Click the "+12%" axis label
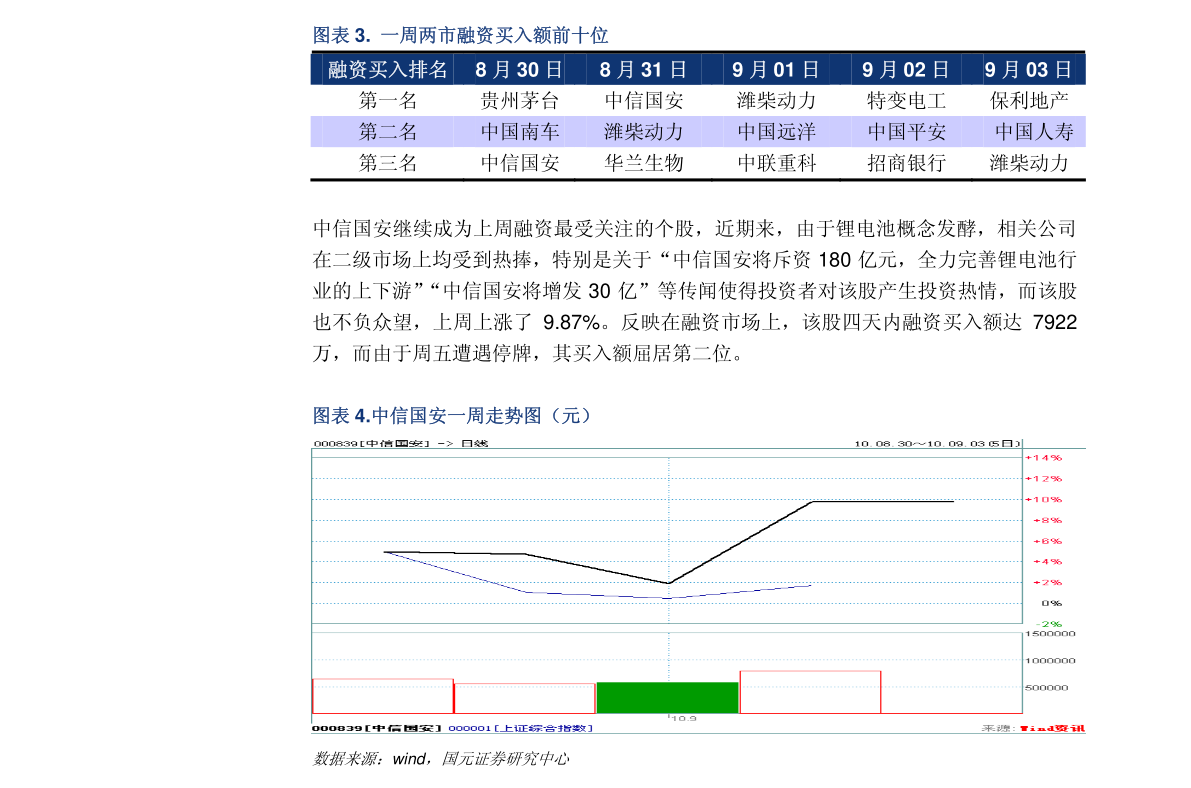This screenshot has width=1191, height=788. pyautogui.click(x=1044, y=479)
